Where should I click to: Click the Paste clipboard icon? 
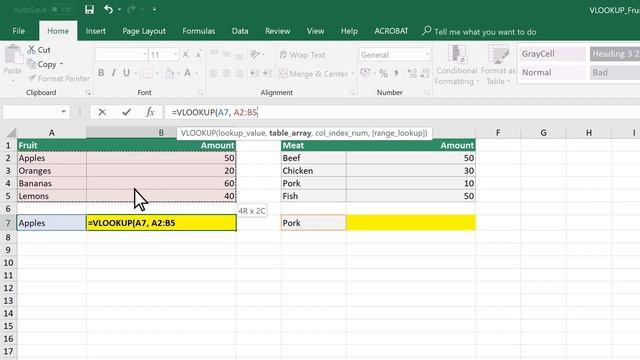(13, 55)
